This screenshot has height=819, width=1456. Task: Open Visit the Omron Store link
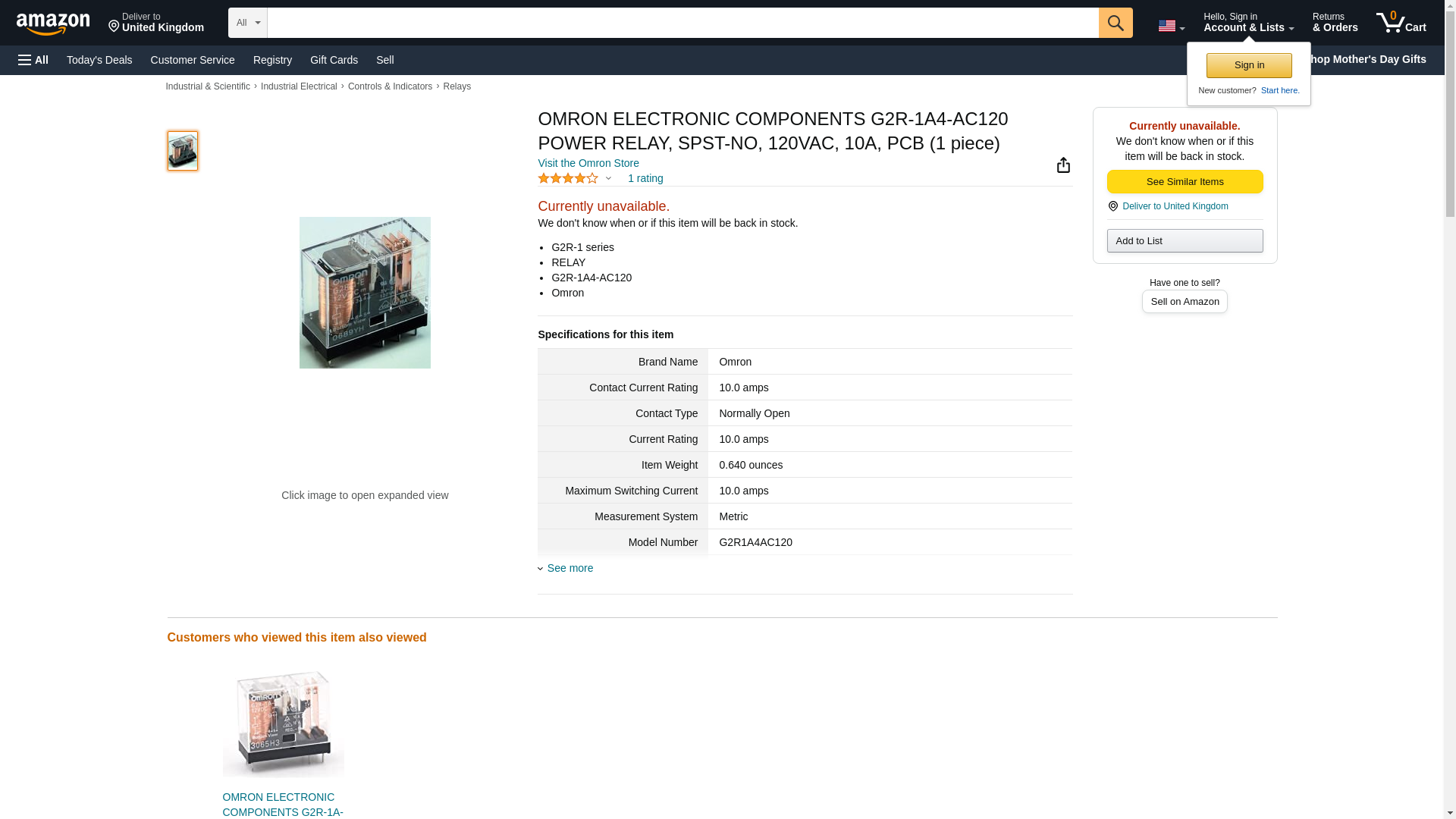point(588,163)
